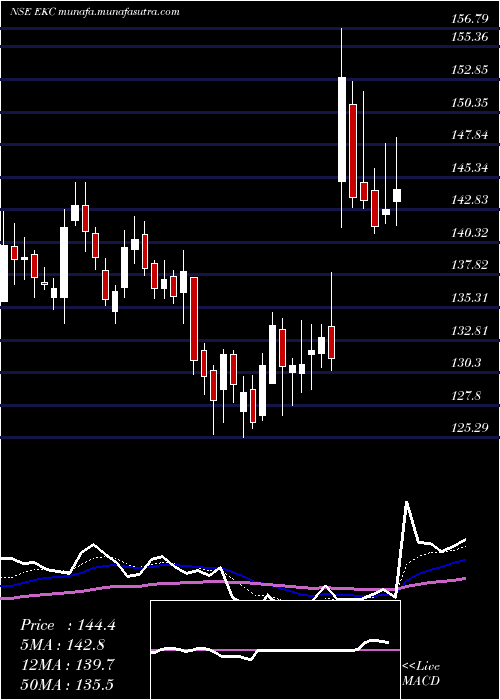
Task: Click the munafa.munafasutra.com watermark text
Action: click(x=119, y=12)
